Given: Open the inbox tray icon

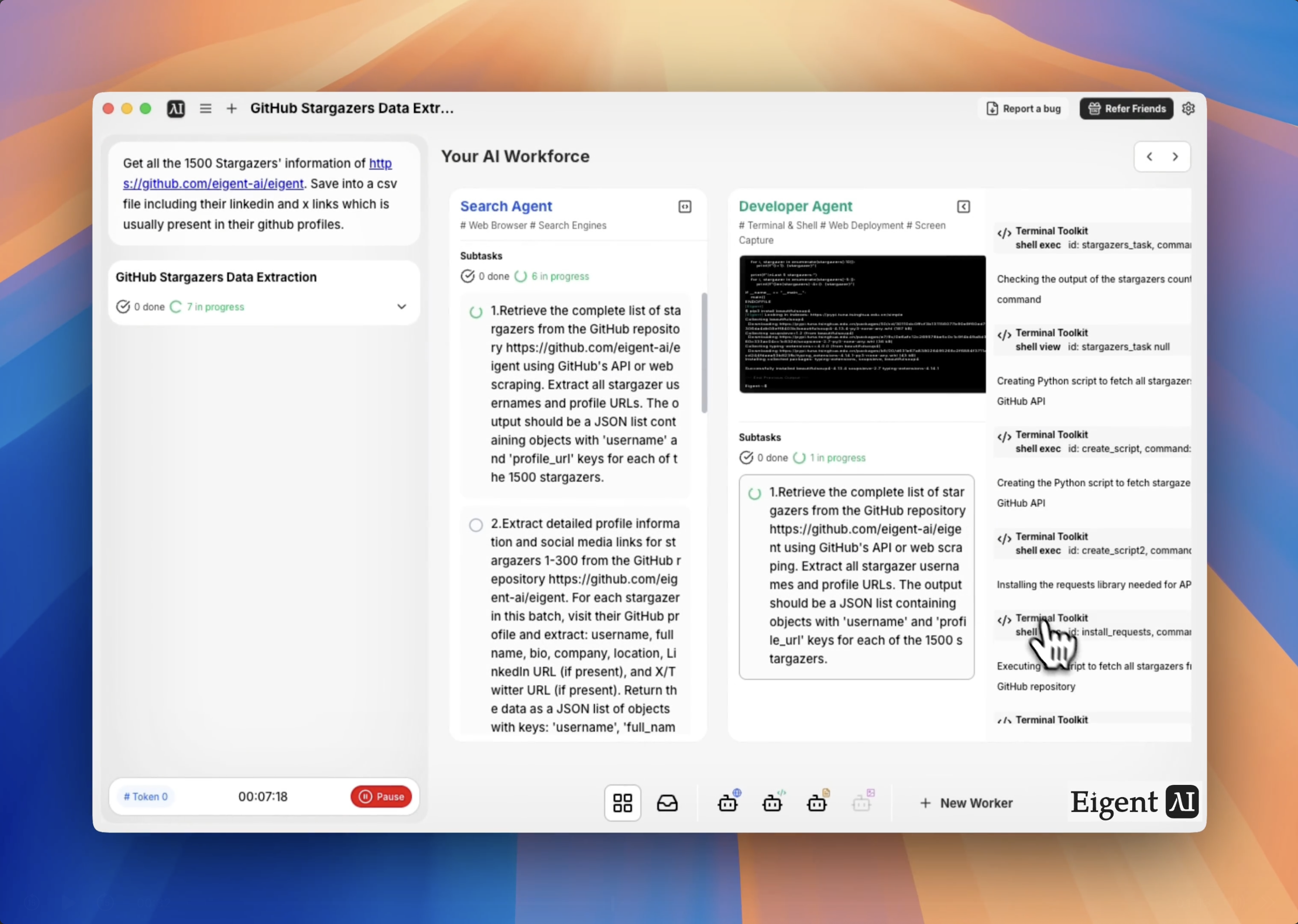Looking at the screenshot, I should tap(667, 803).
